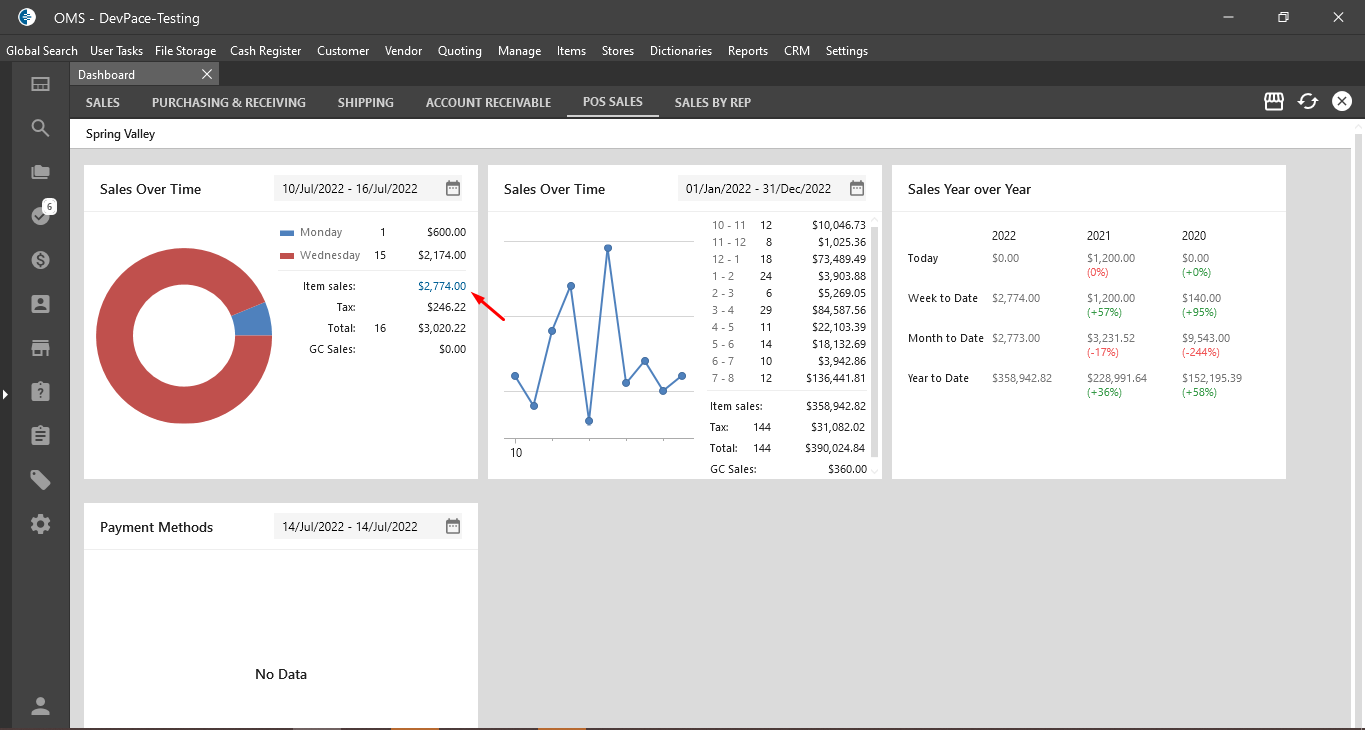Open File Storage menu
Screen dimensions: 1365x730
click(186, 51)
